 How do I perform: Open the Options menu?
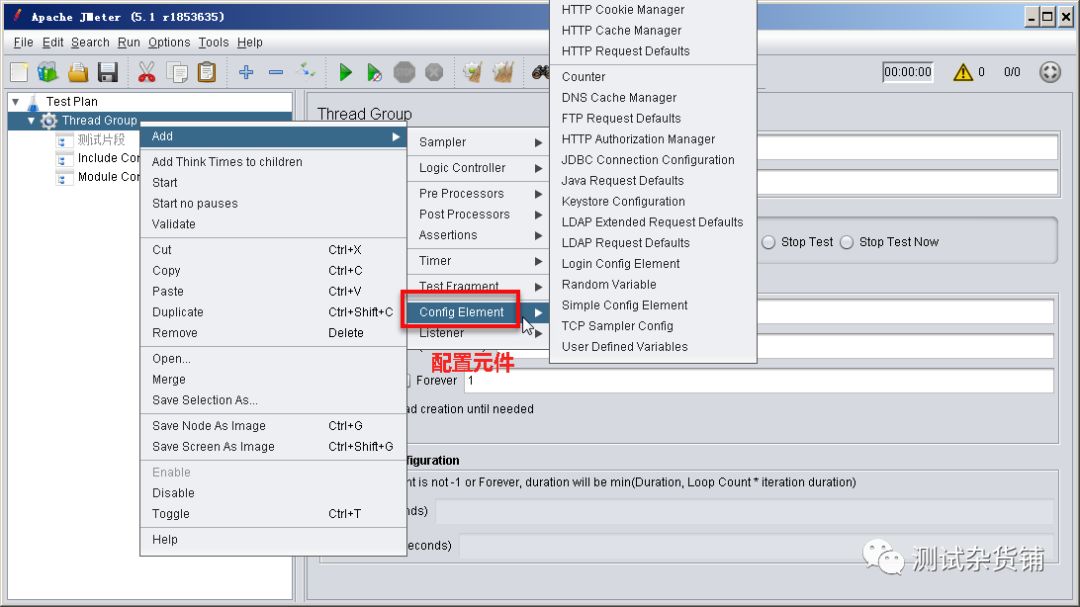point(169,42)
